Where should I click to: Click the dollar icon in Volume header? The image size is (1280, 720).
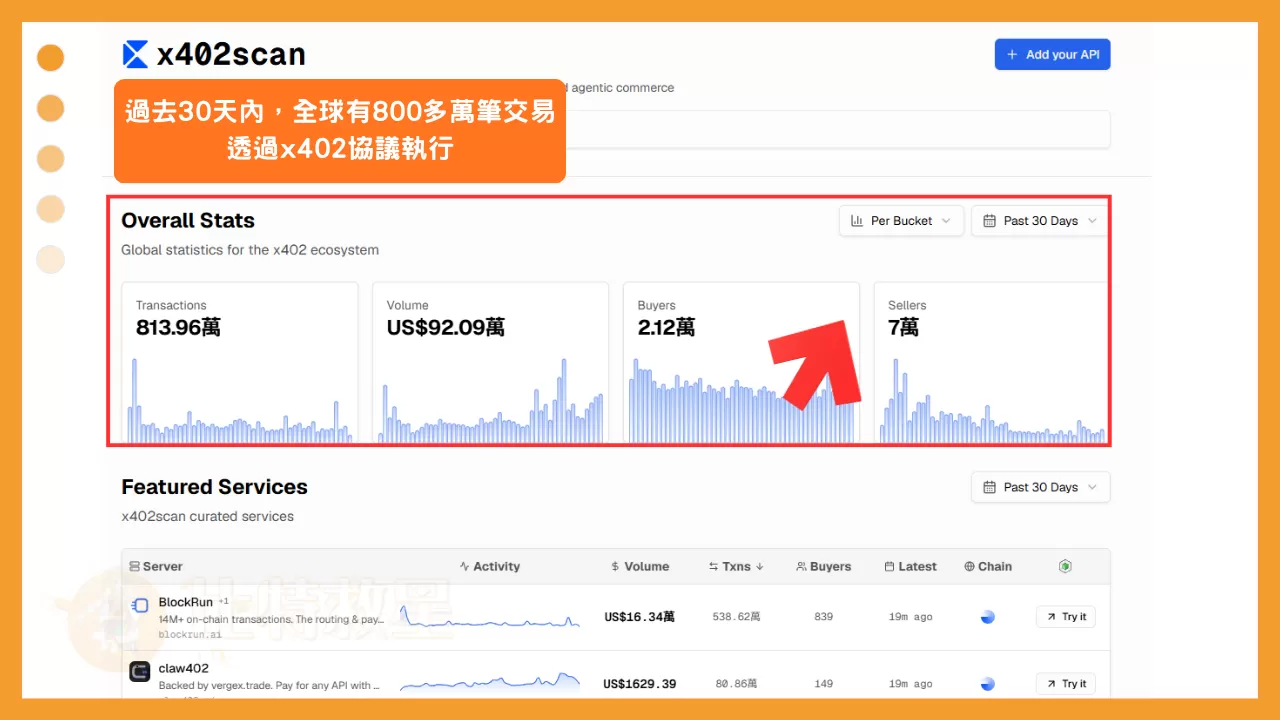615,566
